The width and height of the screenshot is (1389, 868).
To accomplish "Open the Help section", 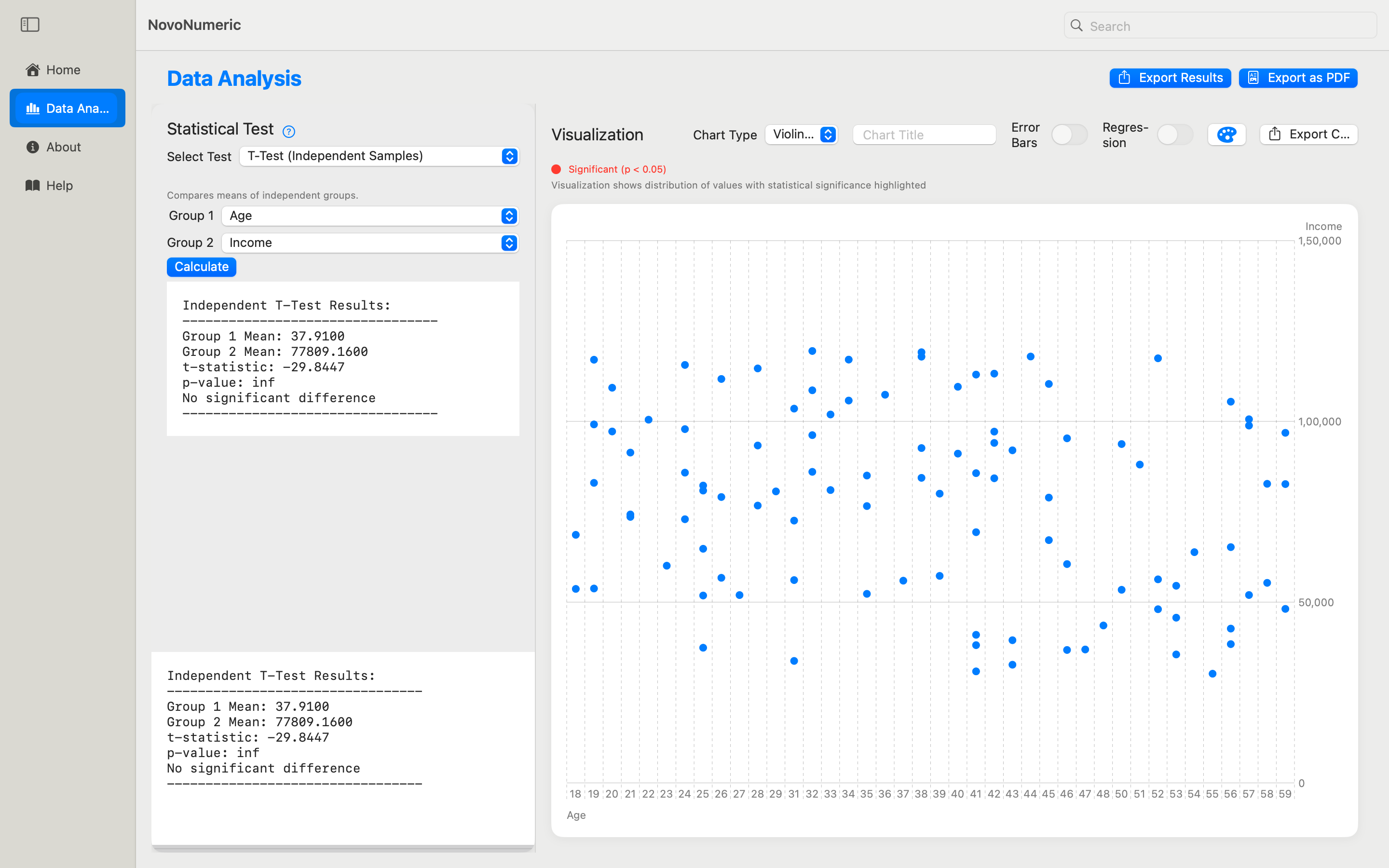I will point(67,186).
